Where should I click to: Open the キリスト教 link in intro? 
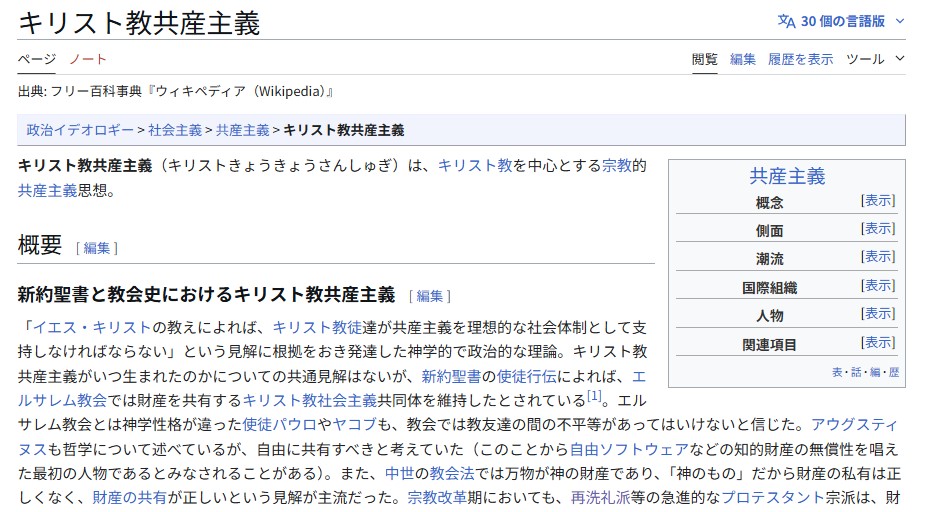(x=475, y=165)
